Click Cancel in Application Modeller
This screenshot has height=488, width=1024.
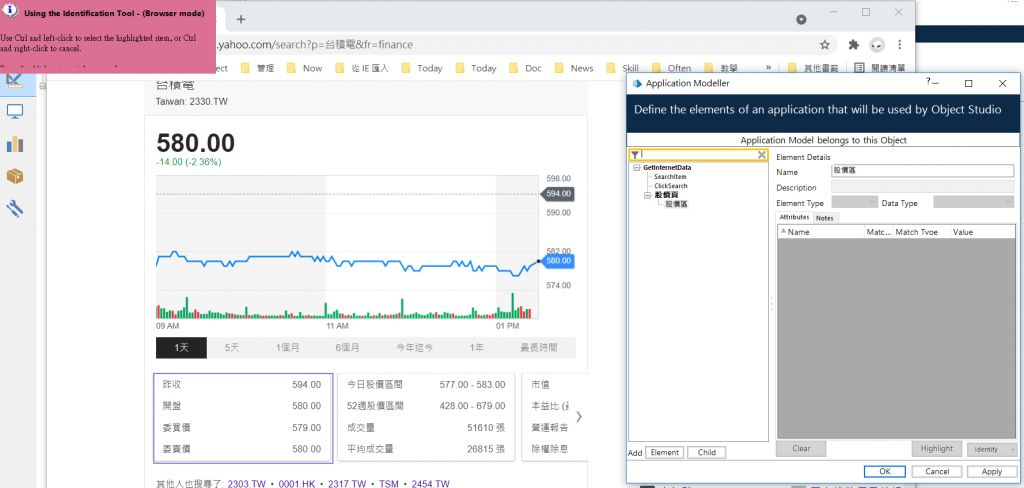click(937, 472)
